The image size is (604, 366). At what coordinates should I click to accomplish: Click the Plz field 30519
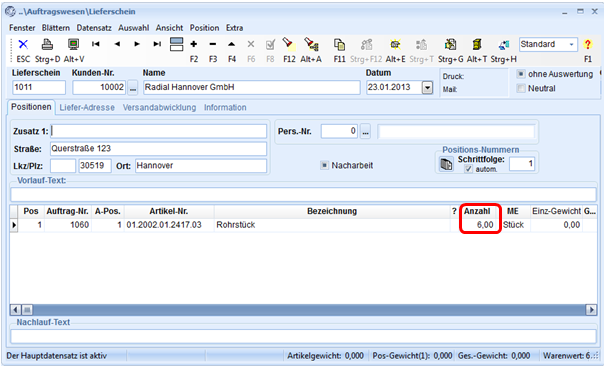click(x=95, y=166)
